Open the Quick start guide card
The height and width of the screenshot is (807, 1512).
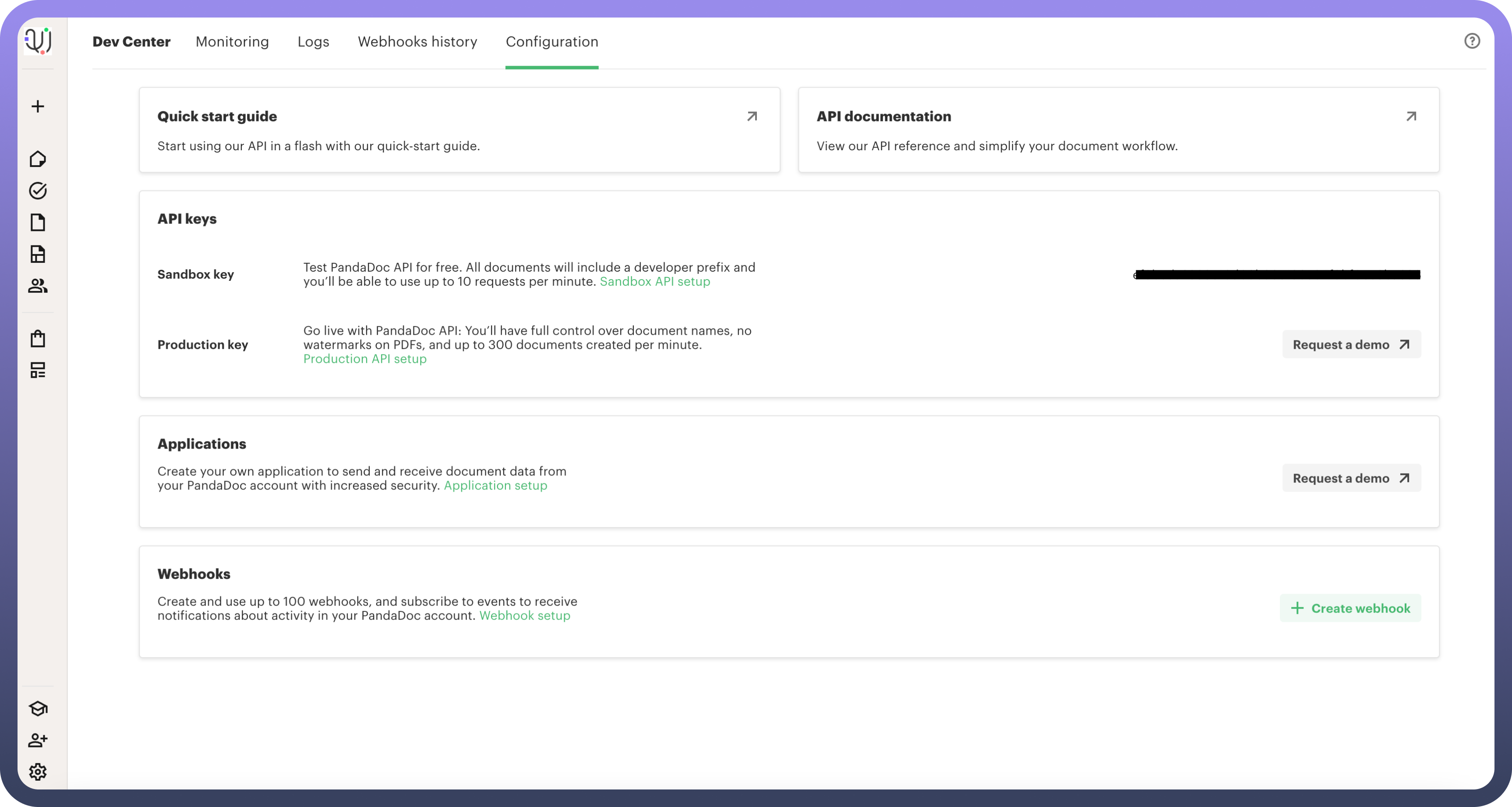(x=459, y=130)
